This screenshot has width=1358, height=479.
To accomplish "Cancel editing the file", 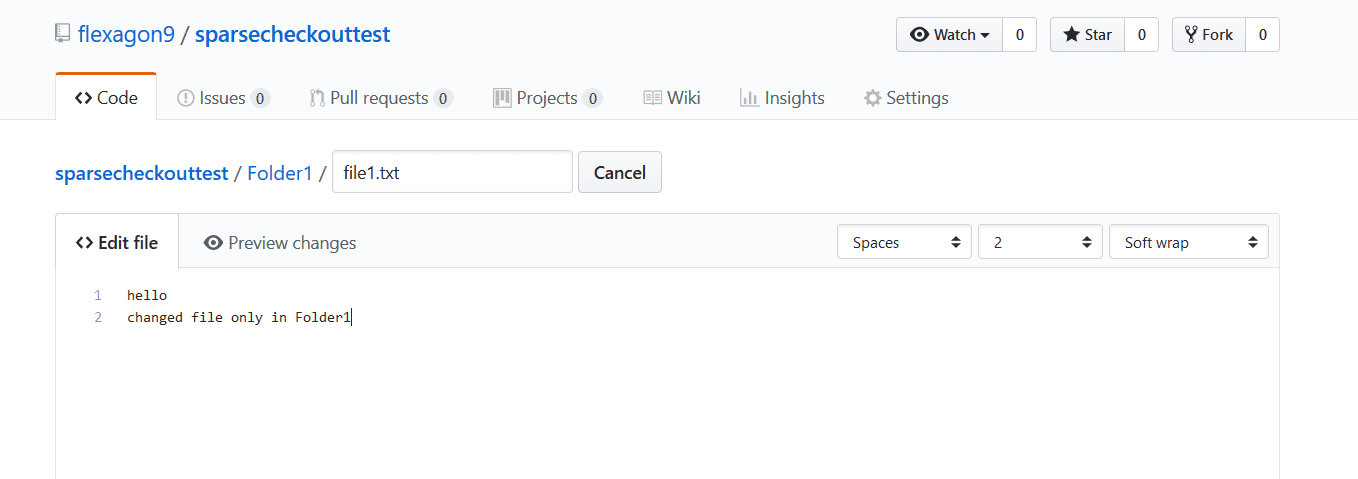I will click(619, 172).
